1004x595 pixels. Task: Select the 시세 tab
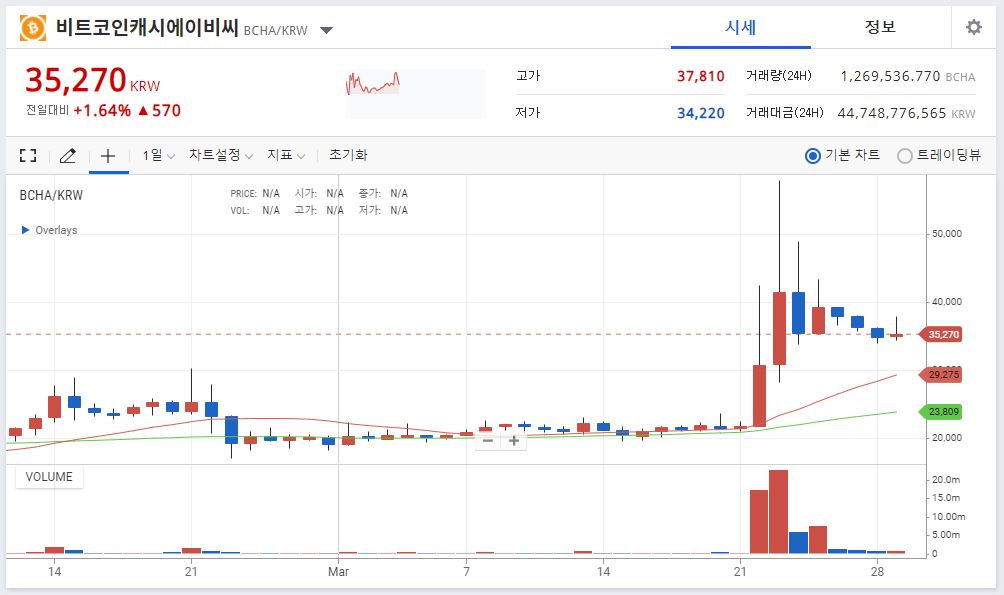(740, 27)
